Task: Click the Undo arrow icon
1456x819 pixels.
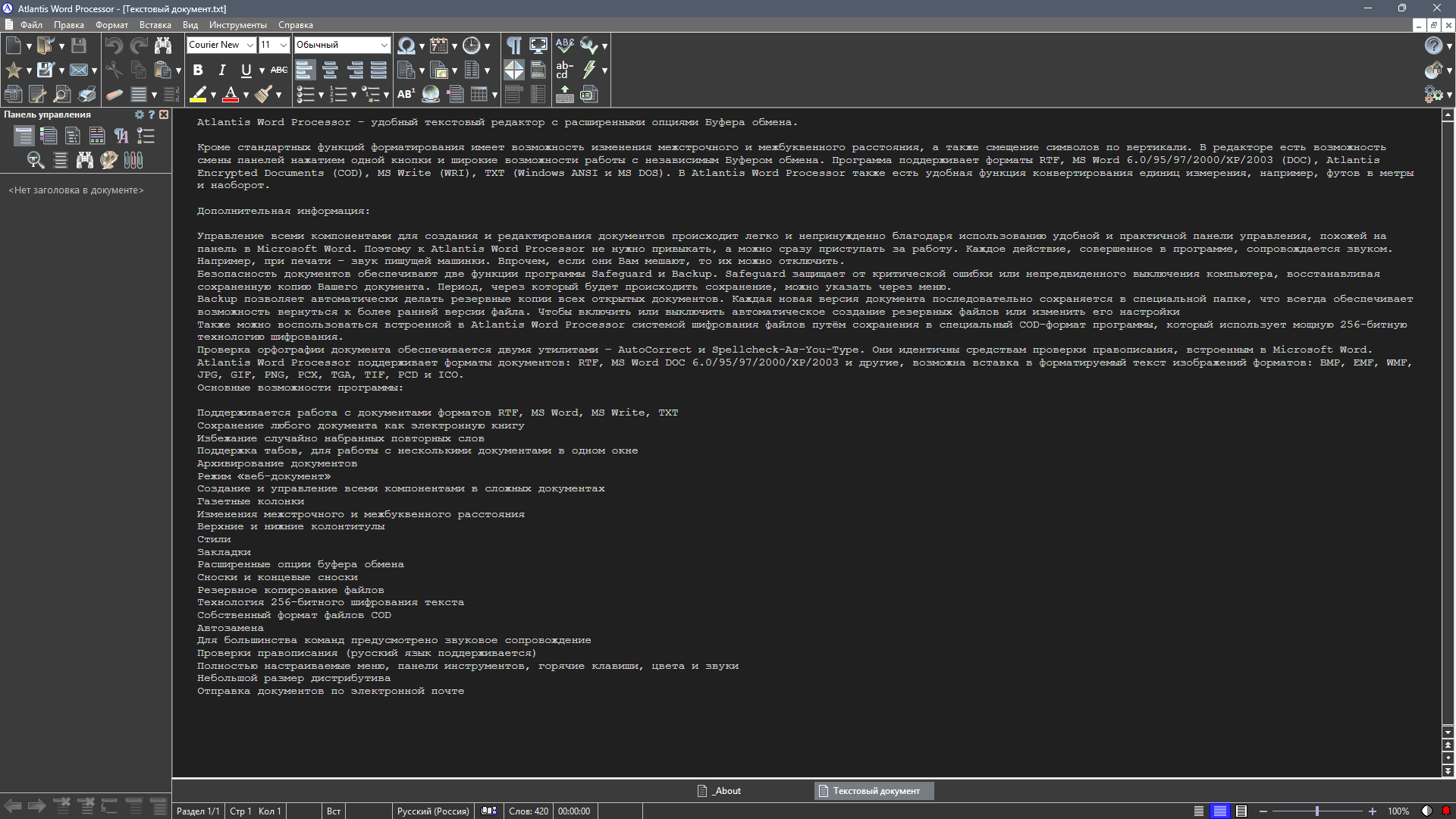Action: click(x=114, y=45)
